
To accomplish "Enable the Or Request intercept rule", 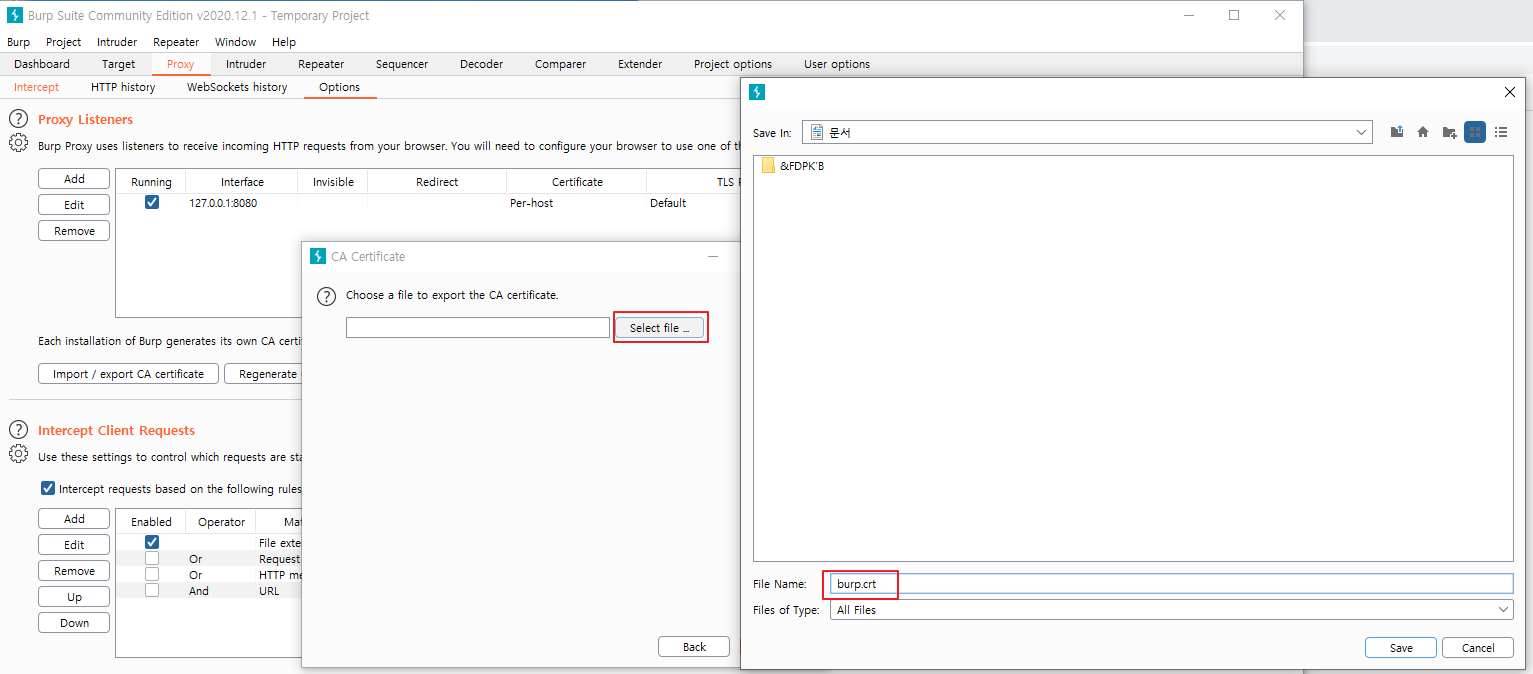I will pos(152,558).
